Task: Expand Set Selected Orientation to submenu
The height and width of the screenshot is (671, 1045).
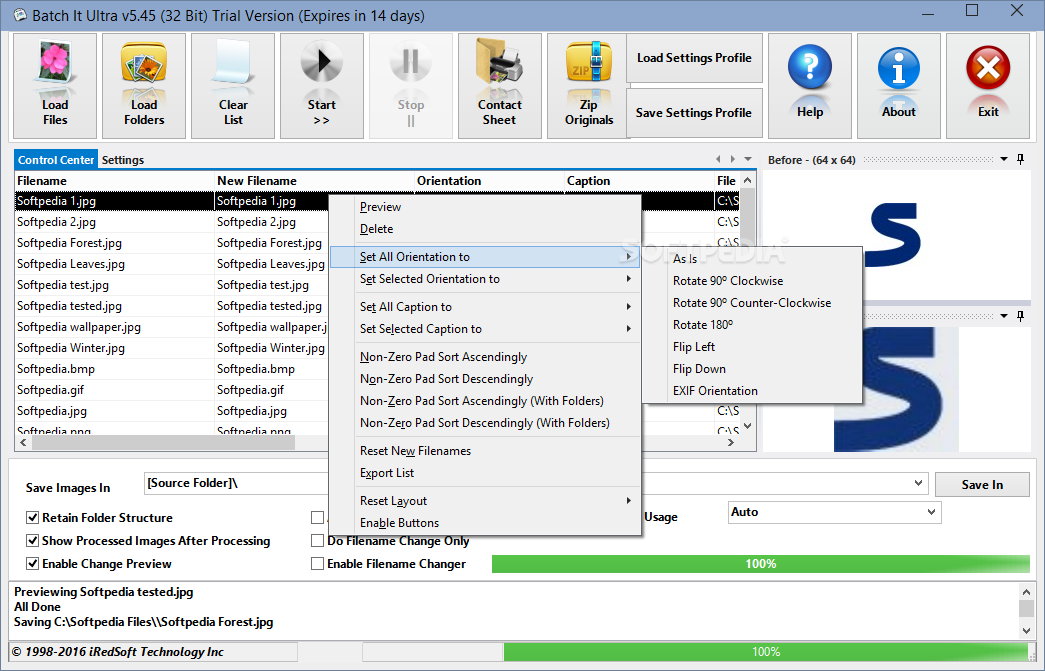Action: [x=485, y=279]
